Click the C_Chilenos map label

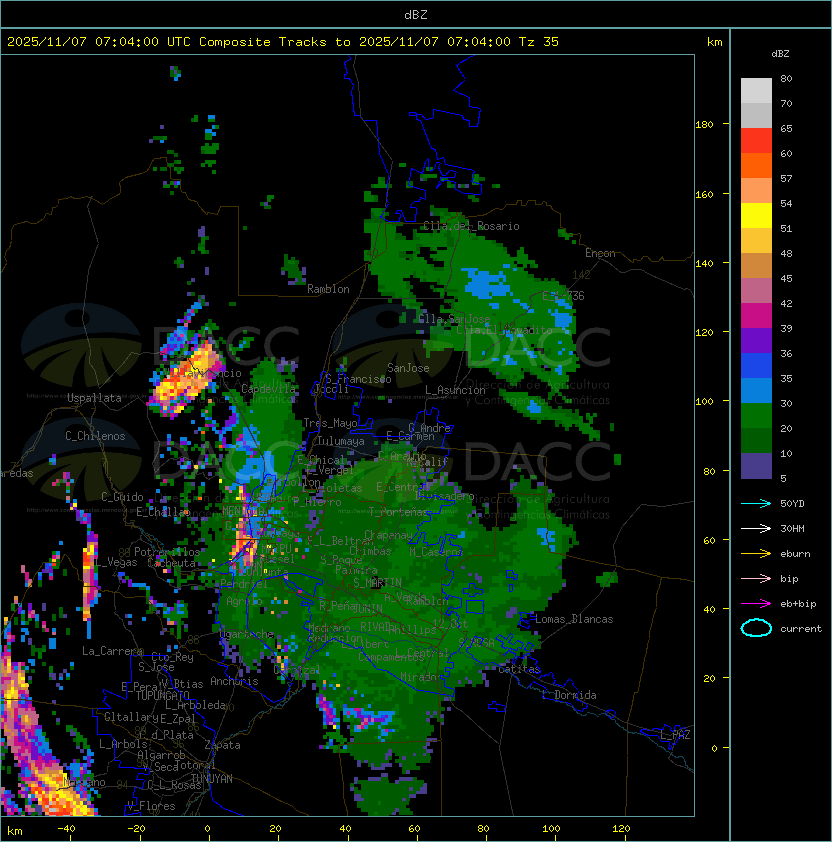[x=95, y=436]
